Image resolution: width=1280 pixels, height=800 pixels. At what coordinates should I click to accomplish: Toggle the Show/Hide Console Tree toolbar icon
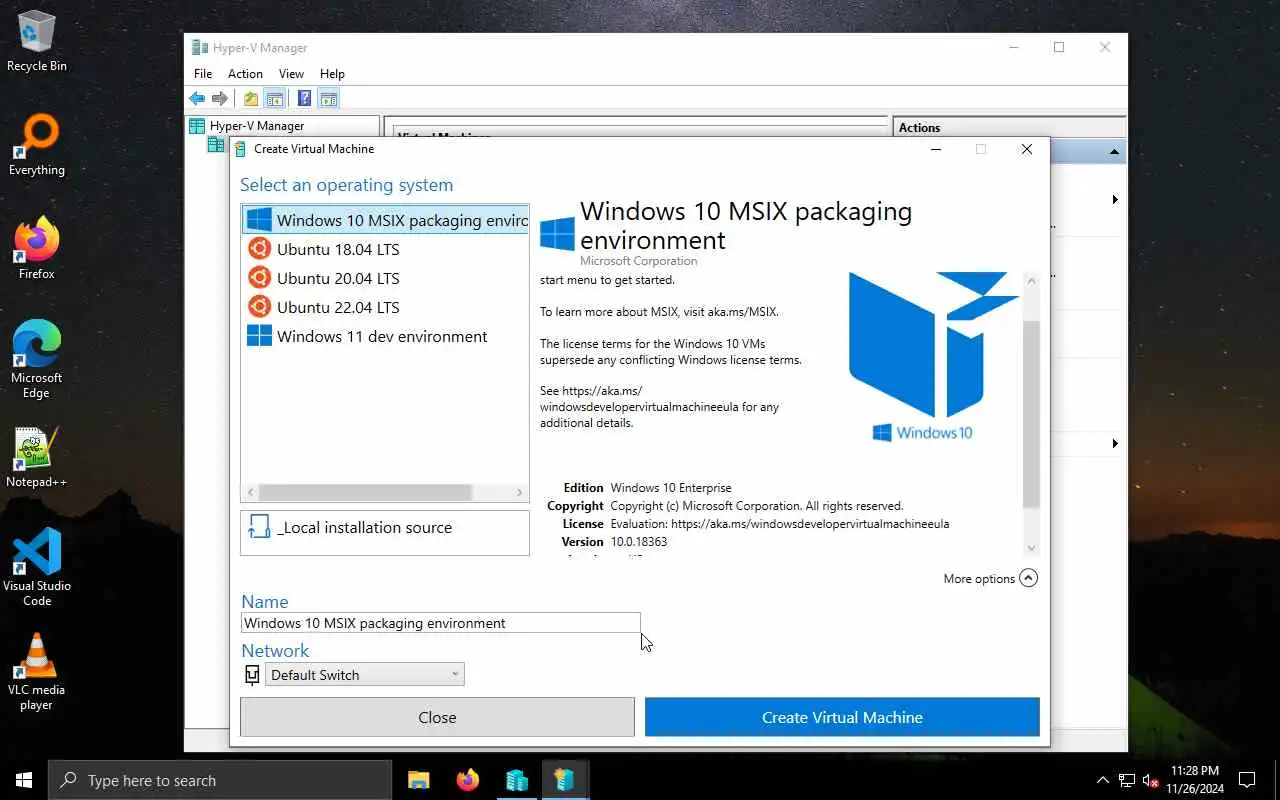point(274,98)
